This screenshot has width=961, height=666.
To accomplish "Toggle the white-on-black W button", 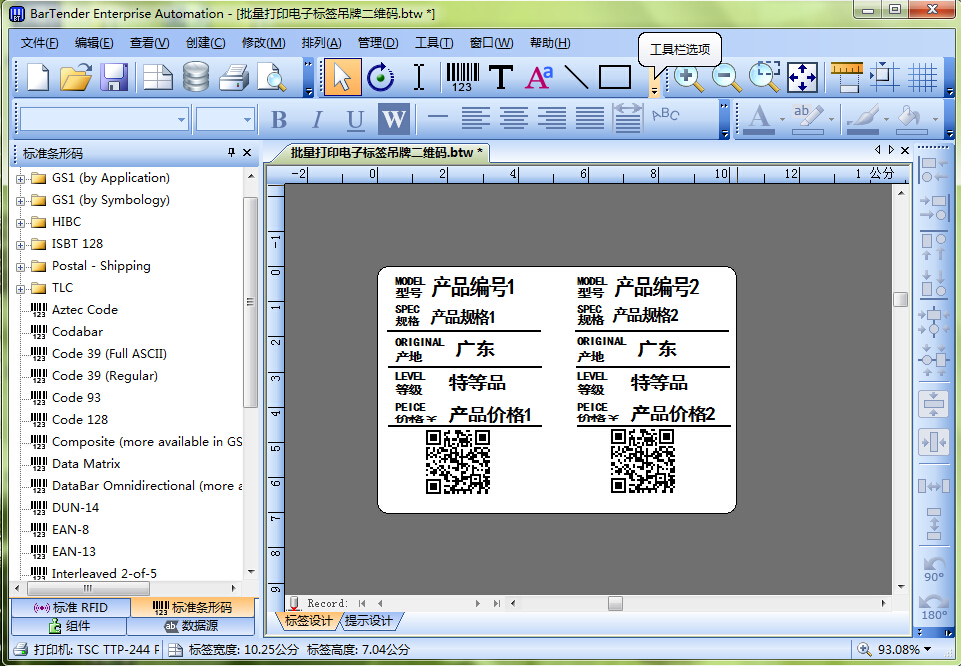I will [393, 119].
